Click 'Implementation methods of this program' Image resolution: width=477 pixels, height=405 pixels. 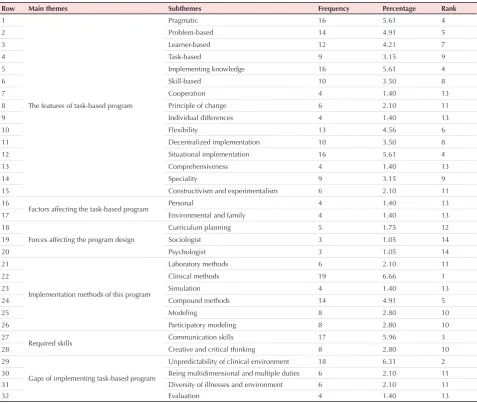click(89, 295)
